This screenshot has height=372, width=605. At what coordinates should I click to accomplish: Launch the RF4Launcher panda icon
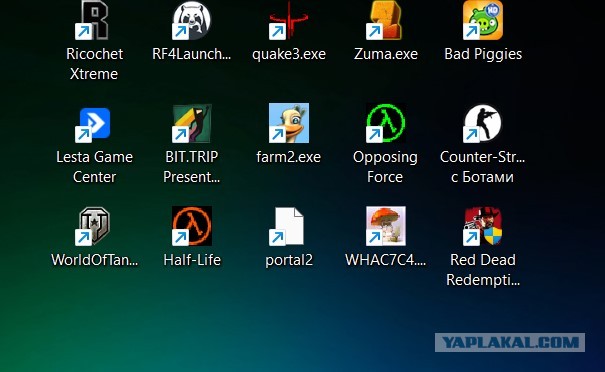pyautogui.click(x=192, y=20)
